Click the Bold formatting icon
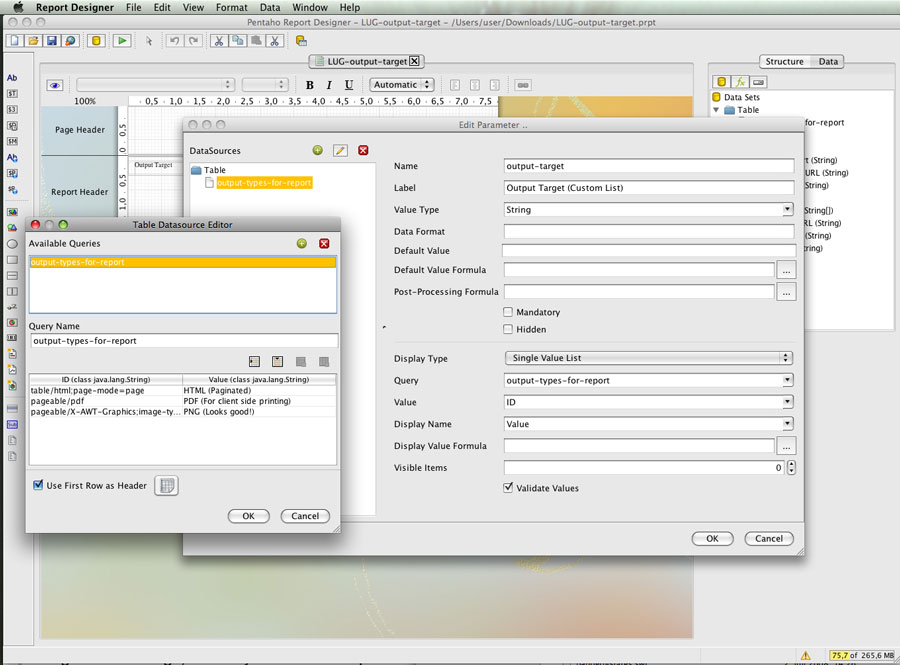 (310, 85)
